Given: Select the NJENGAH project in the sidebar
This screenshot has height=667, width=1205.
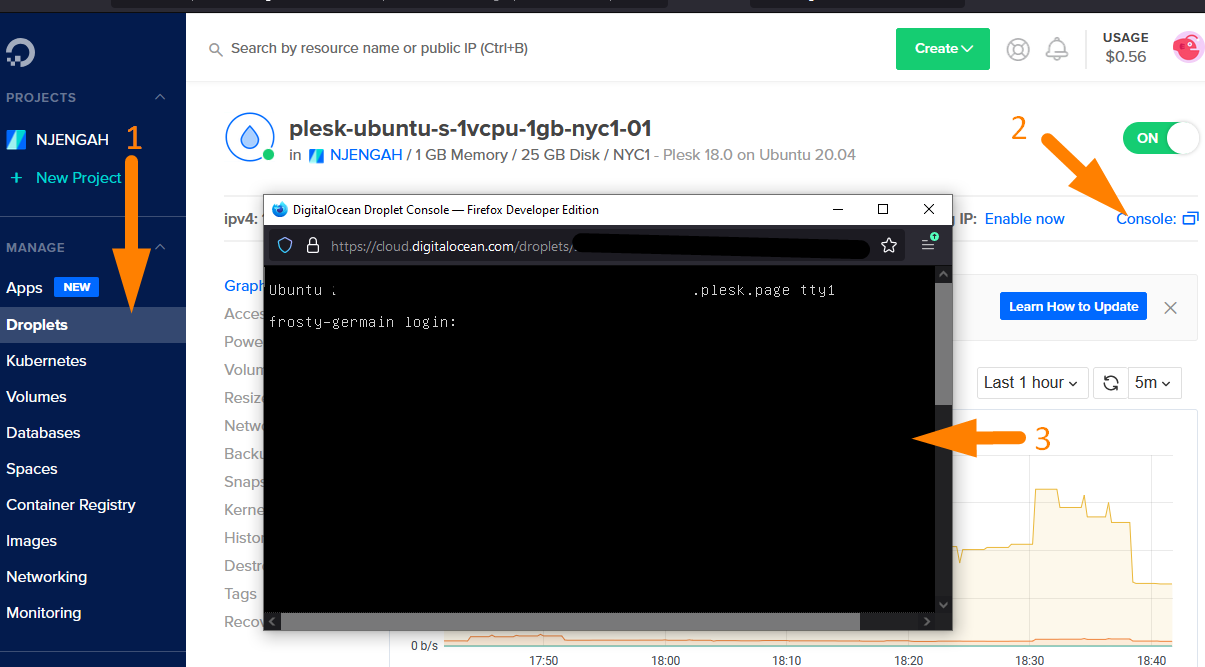Looking at the screenshot, I should (x=72, y=140).
